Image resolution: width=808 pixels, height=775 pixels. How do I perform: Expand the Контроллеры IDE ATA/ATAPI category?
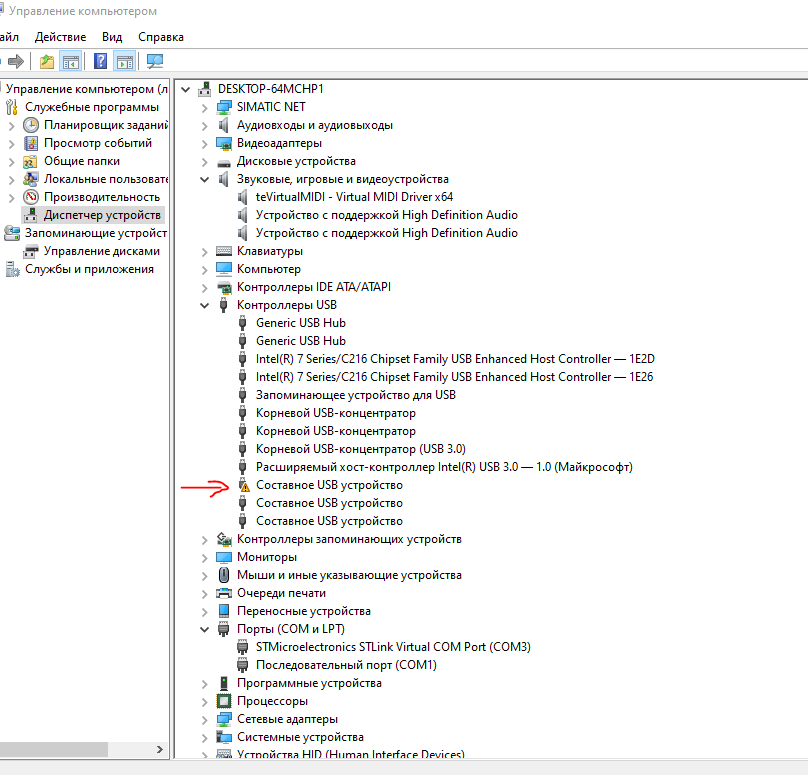coord(205,288)
